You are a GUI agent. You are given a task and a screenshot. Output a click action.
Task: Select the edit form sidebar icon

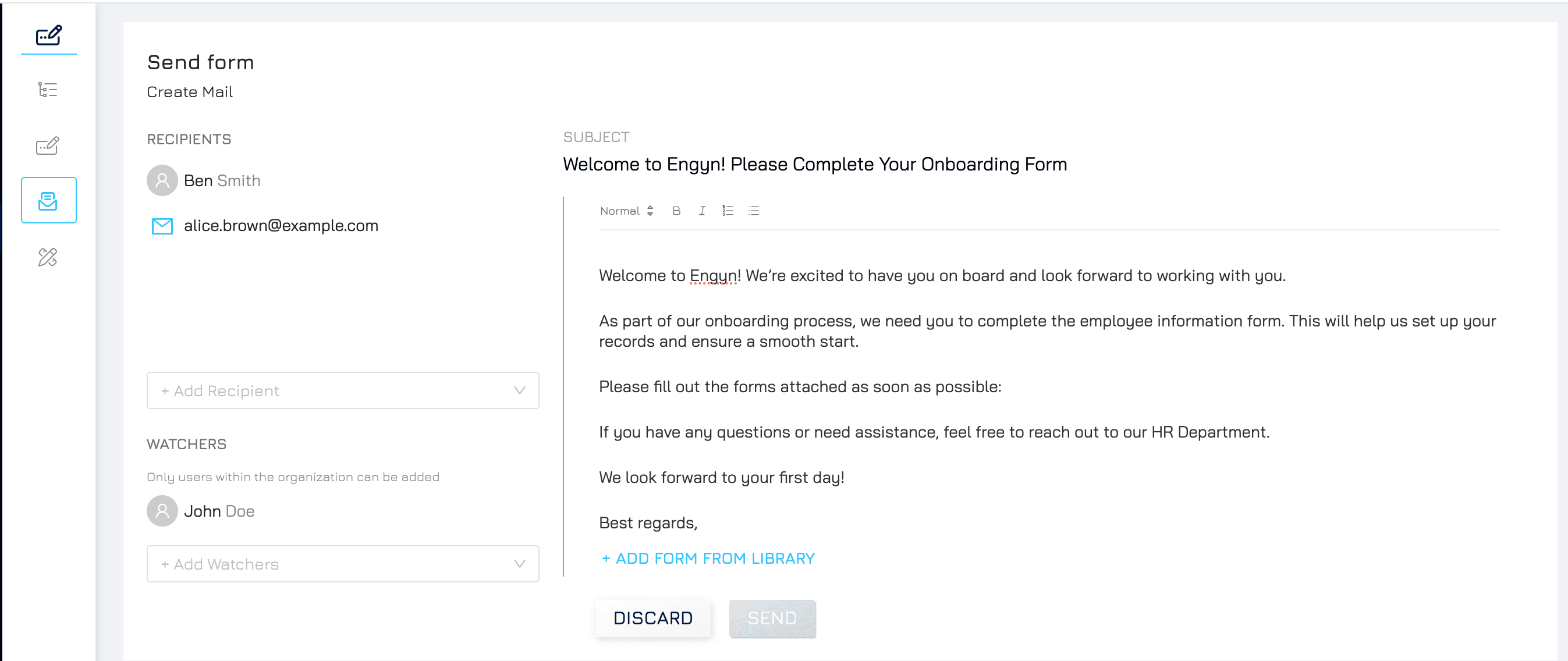point(48,145)
